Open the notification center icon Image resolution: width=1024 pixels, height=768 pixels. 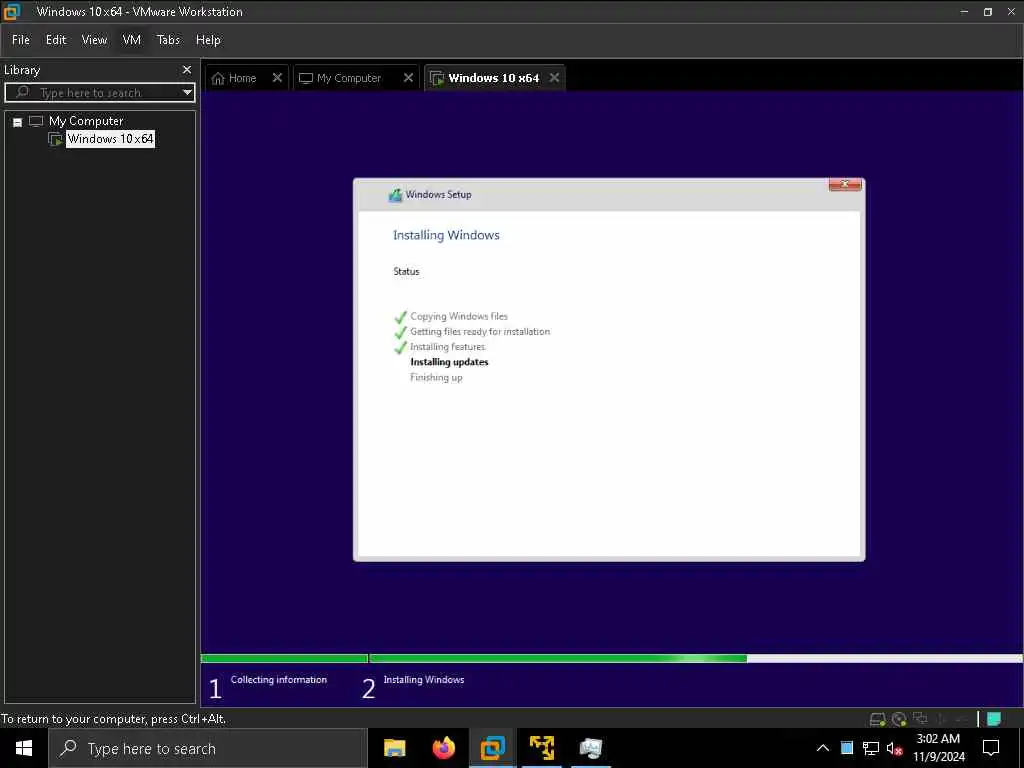[x=991, y=748]
